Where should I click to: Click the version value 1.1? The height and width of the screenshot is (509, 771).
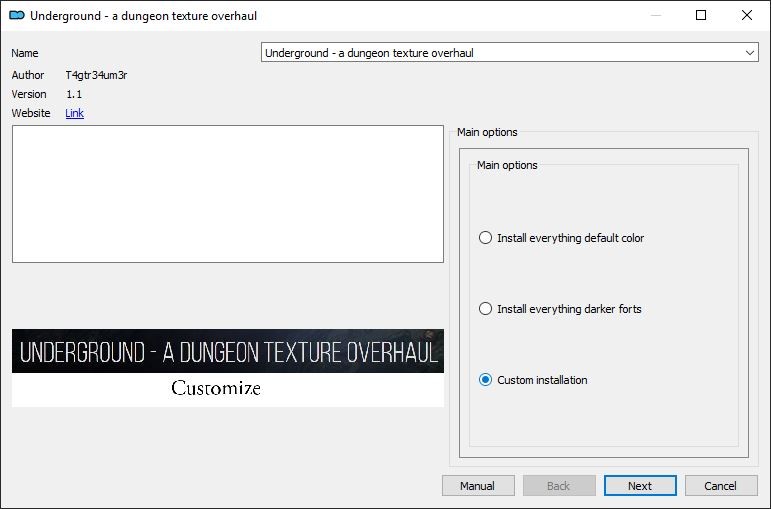[74, 94]
